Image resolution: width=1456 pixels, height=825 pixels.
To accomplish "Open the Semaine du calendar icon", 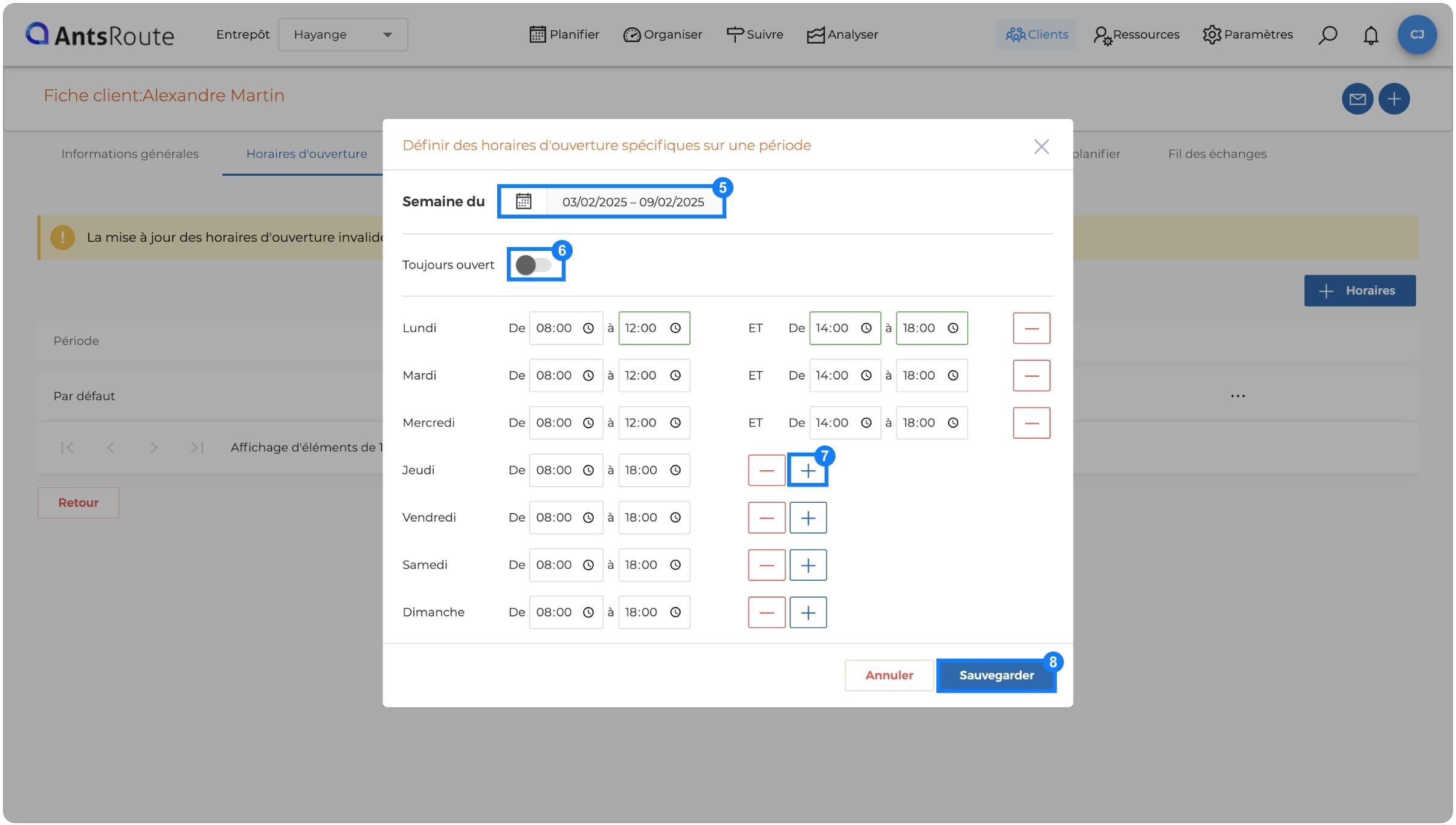I will click(523, 201).
